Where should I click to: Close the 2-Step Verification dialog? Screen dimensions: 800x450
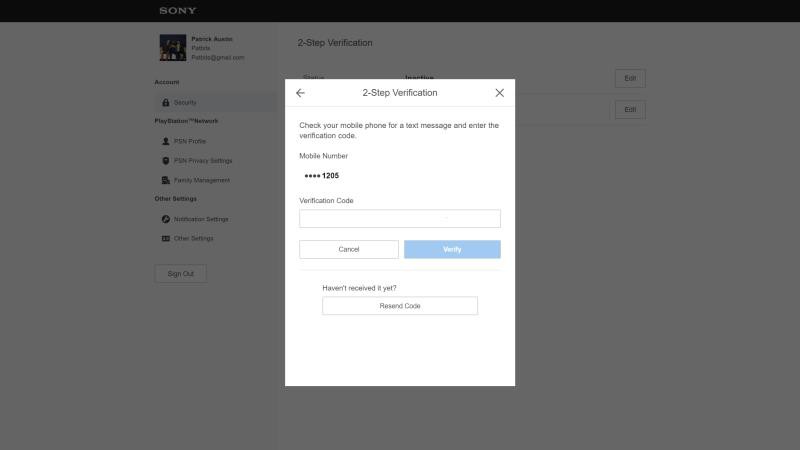pos(499,93)
